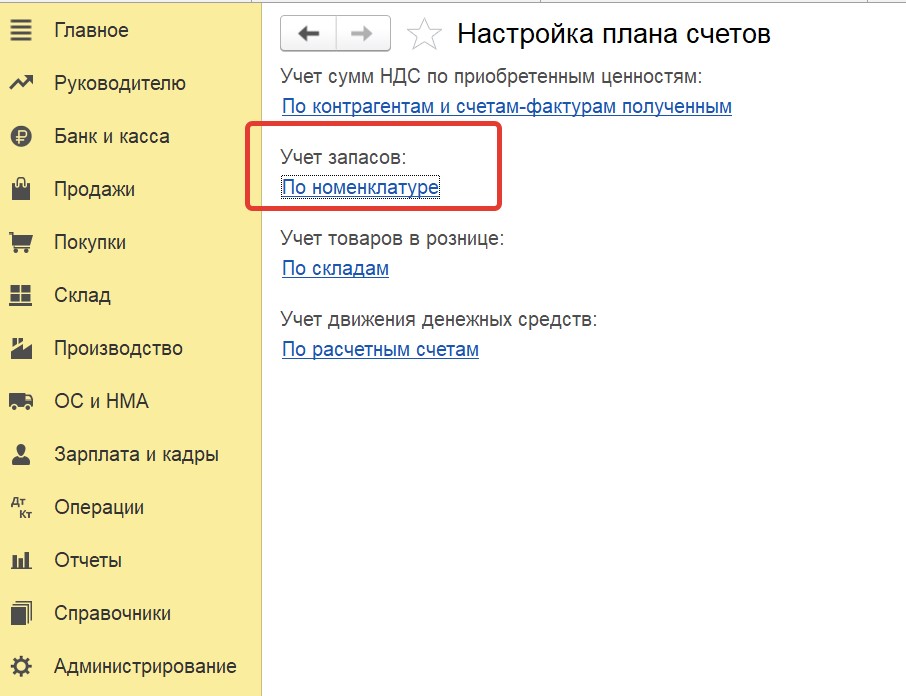This screenshot has width=906, height=696.
Task: Click the Учет запасов label
Action: pos(343,157)
